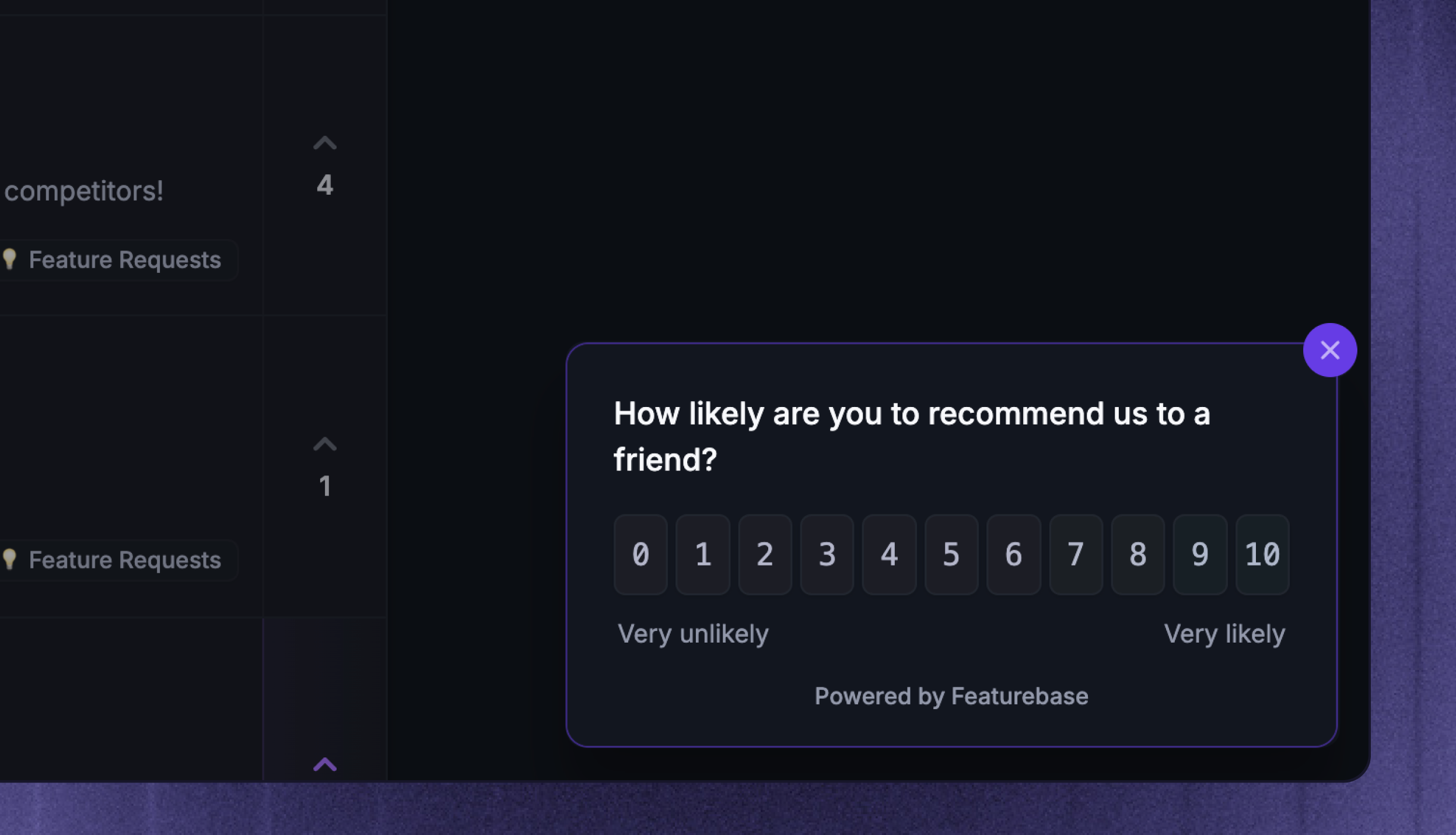Click the lightbulb icon on lower tag
Image resolution: width=1456 pixels, height=835 pixels.
[x=9, y=559]
